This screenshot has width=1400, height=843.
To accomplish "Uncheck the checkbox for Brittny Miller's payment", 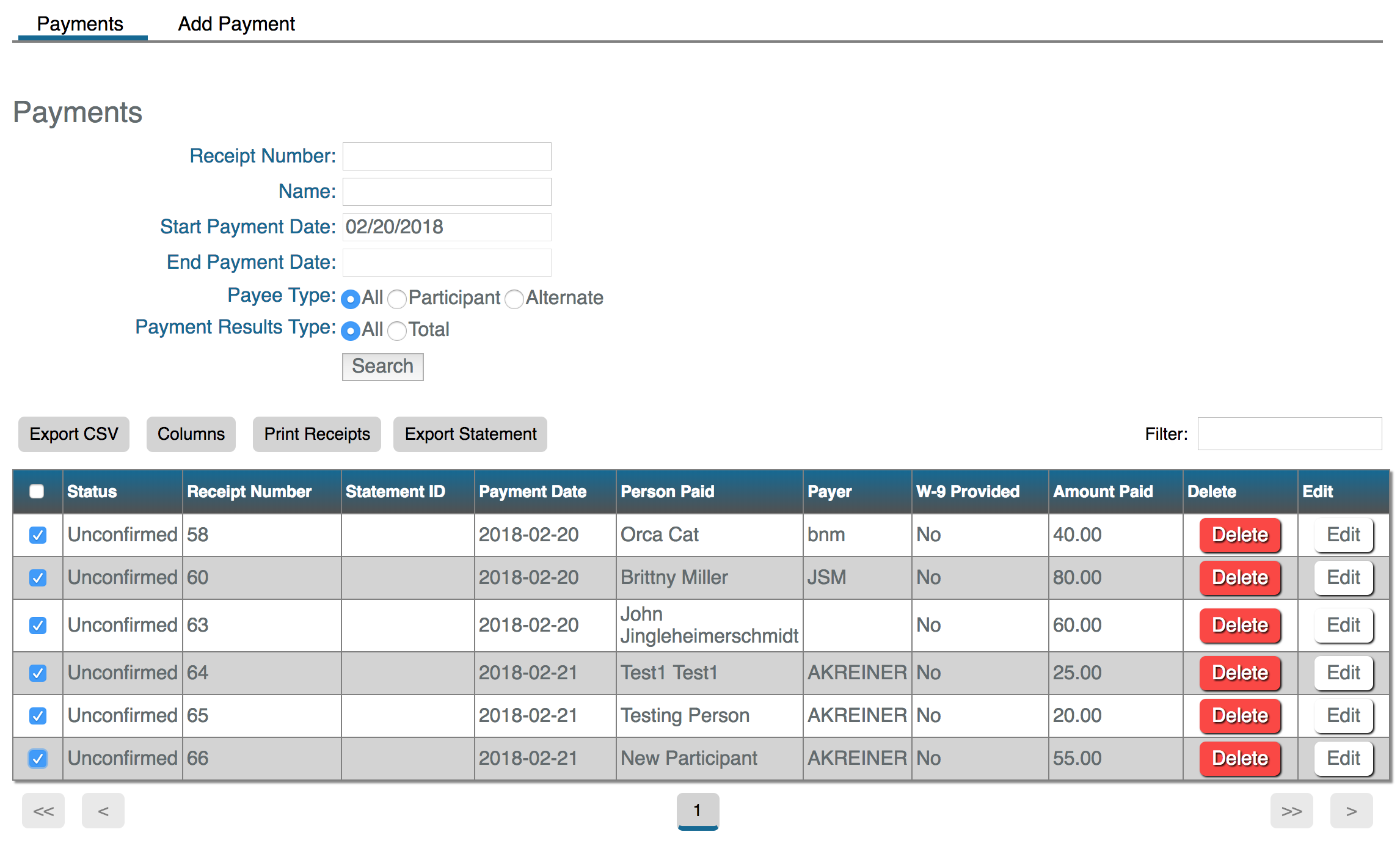I will tap(37, 577).
